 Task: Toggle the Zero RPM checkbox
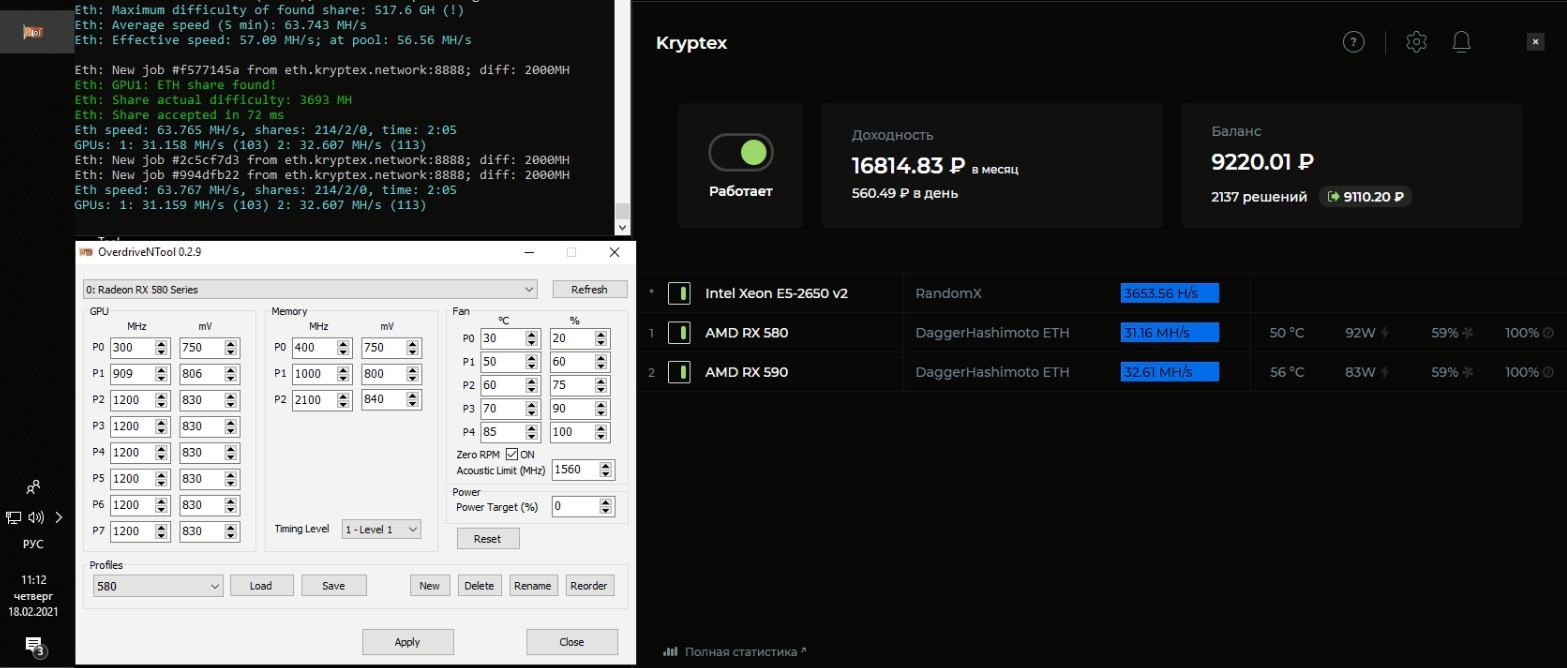pos(512,455)
